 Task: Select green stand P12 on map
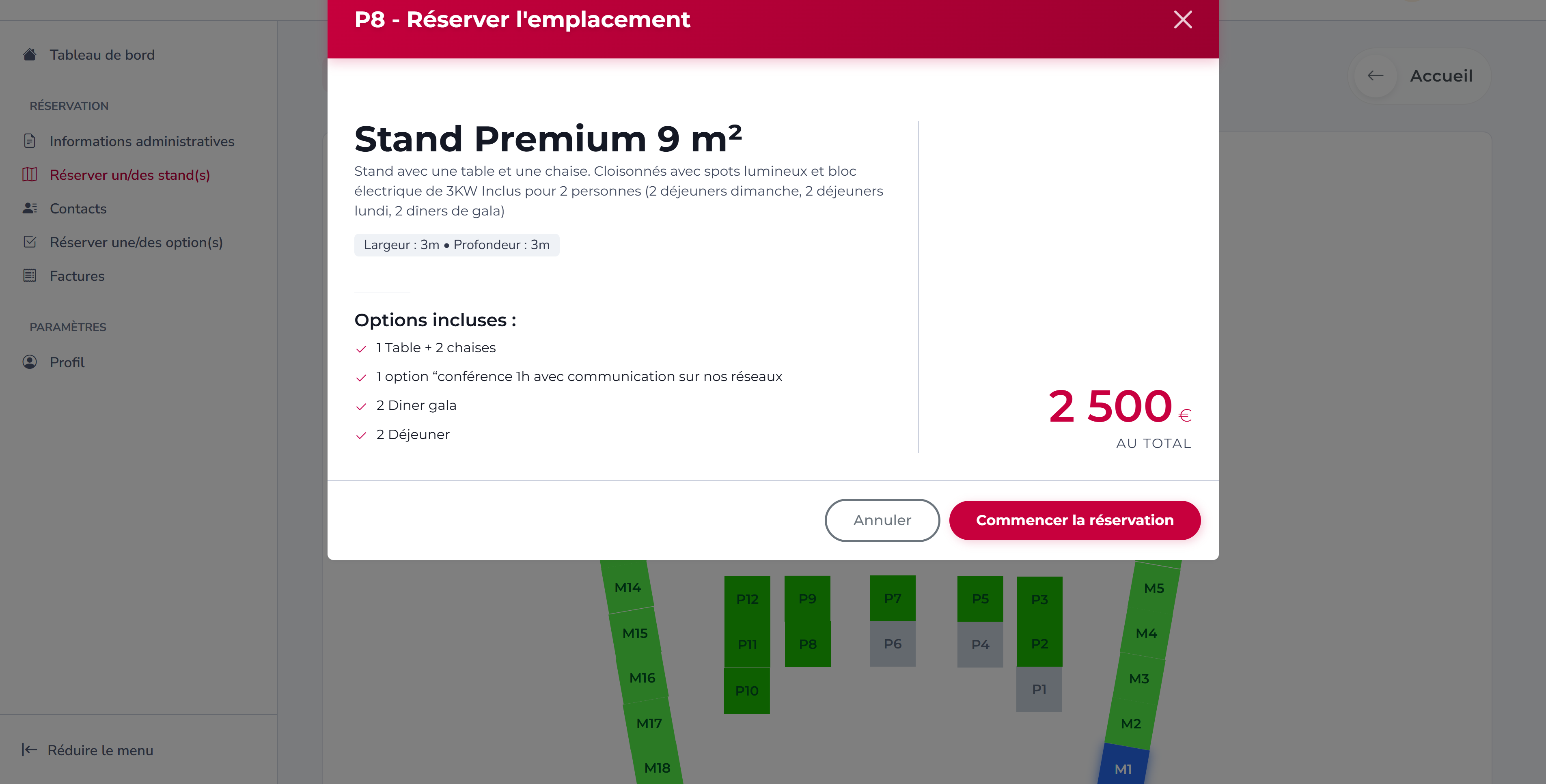(x=746, y=599)
